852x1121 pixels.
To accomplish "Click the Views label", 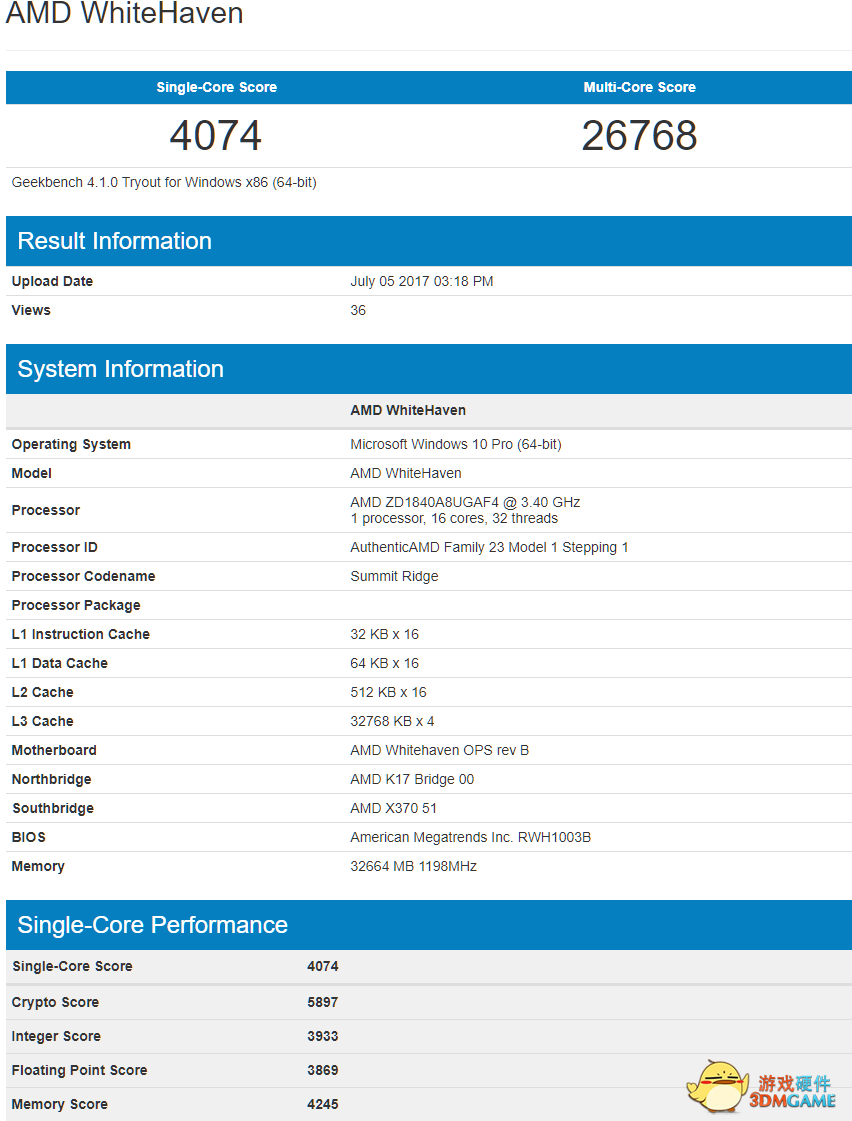I will 31,310.
